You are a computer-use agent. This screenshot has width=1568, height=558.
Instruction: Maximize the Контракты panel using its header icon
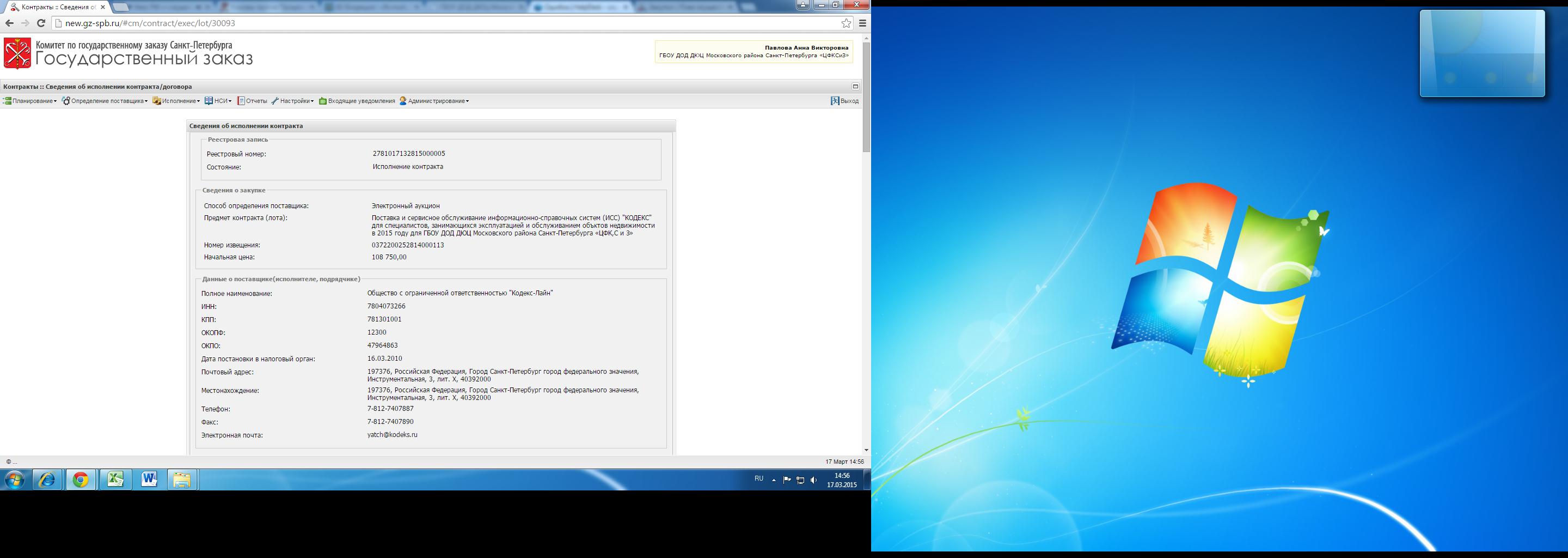[x=855, y=87]
